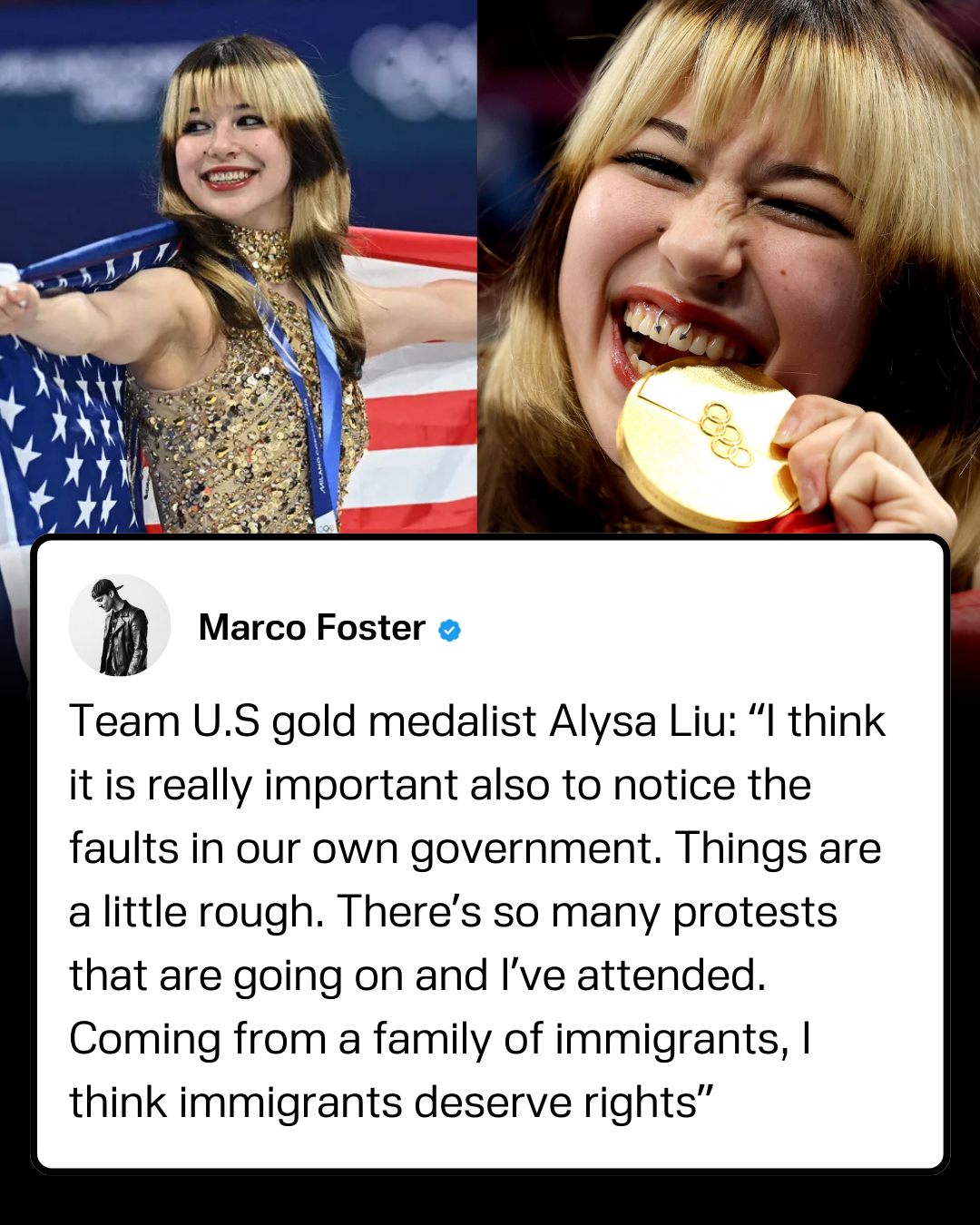Click the blue verified badge beside Marco Foster
Image resolution: width=980 pixels, height=1225 pixels.
(449, 630)
